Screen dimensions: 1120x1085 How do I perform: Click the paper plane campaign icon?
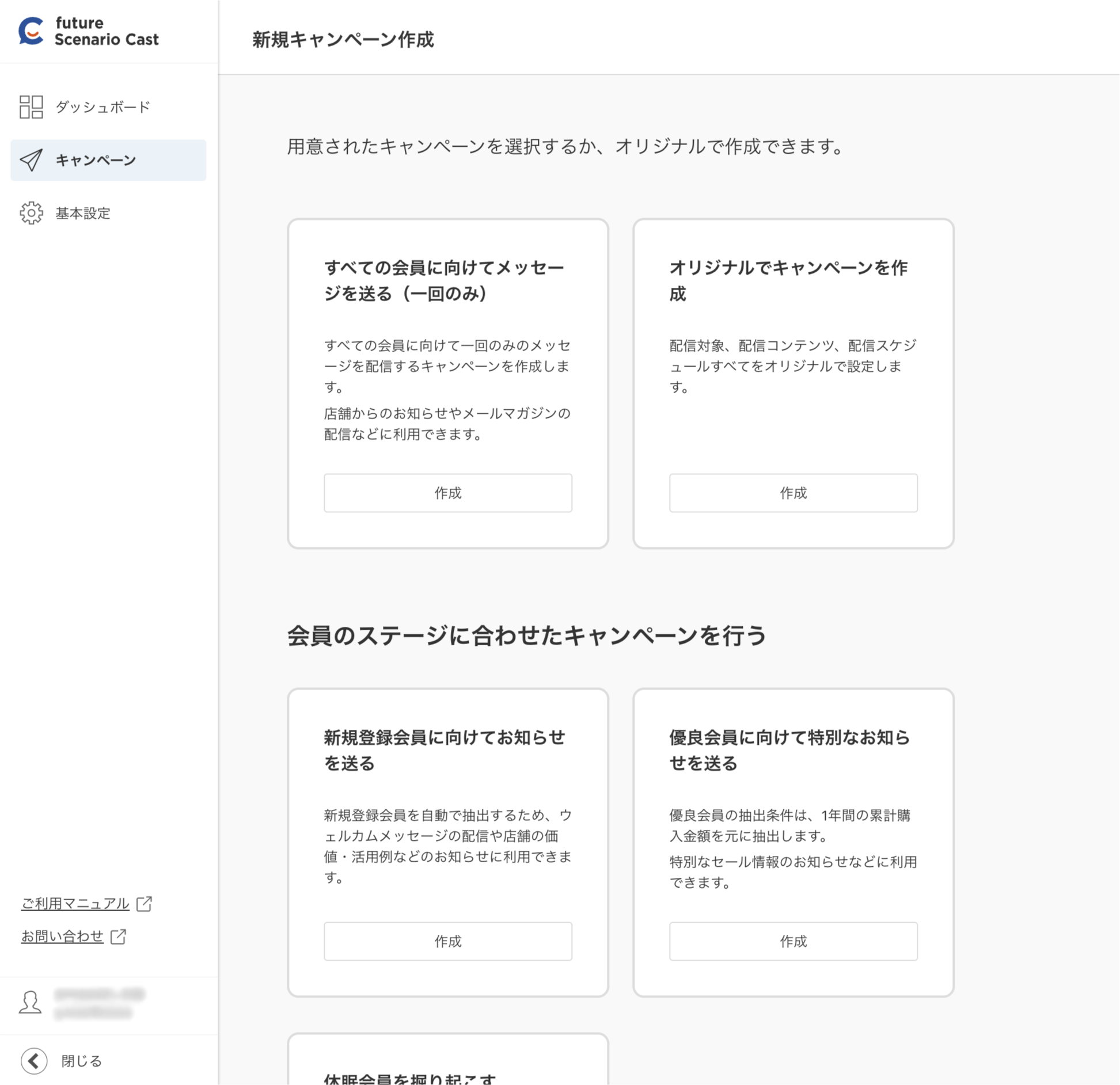[x=32, y=160]
